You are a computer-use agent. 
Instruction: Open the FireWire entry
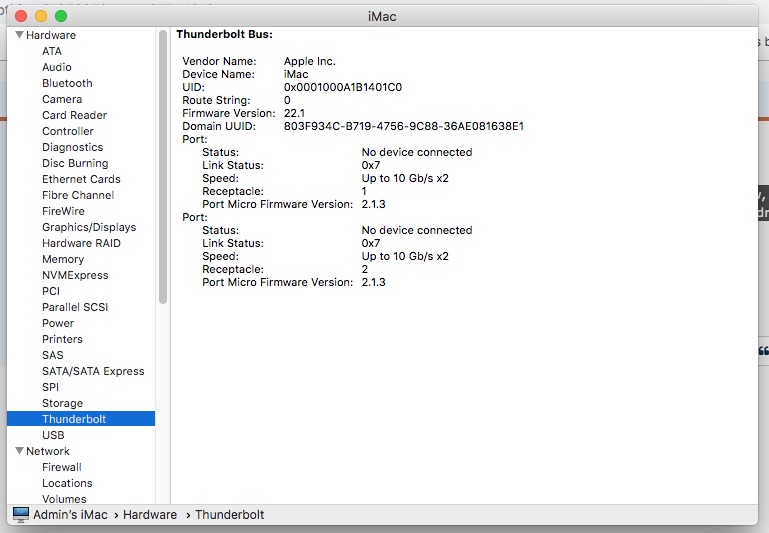tap(63, 211)
